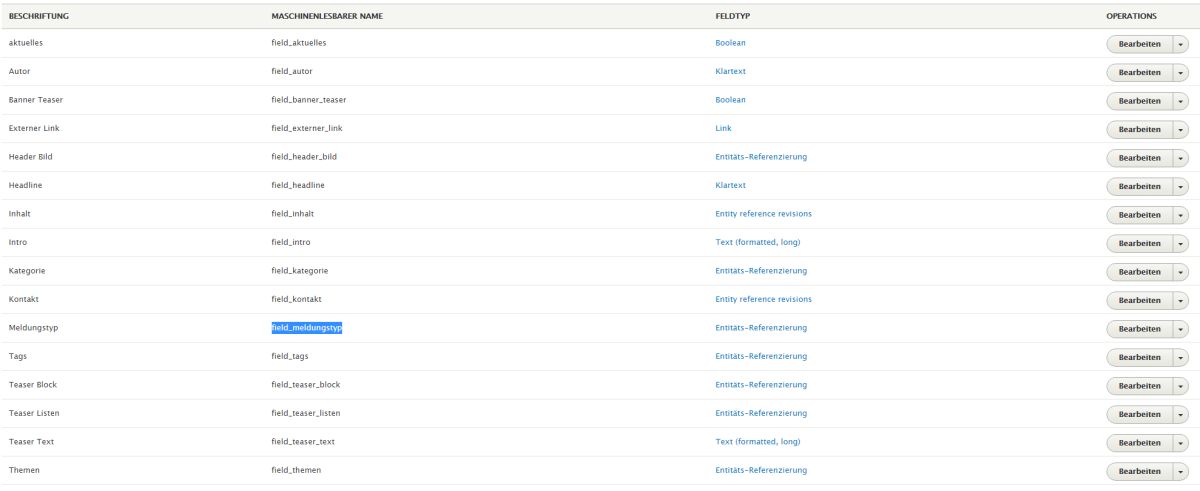1200x491 pixels.
Task: Click the highlighted field_meldungstyp text
Action: pyautogui.click(x=307, y=328)
